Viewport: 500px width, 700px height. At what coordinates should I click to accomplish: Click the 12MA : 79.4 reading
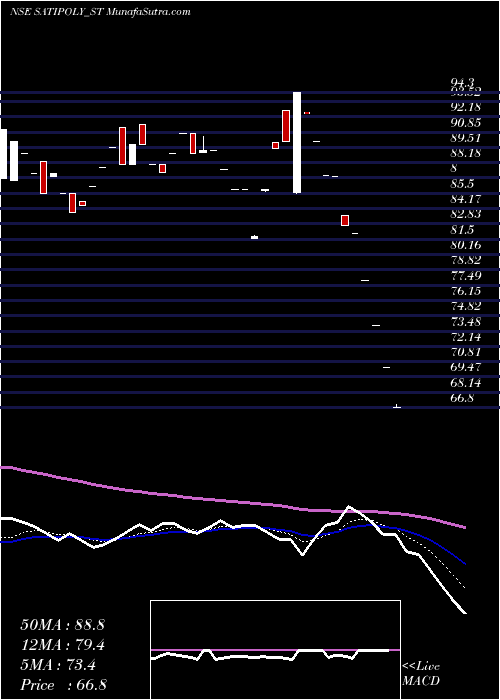(62, 645)
